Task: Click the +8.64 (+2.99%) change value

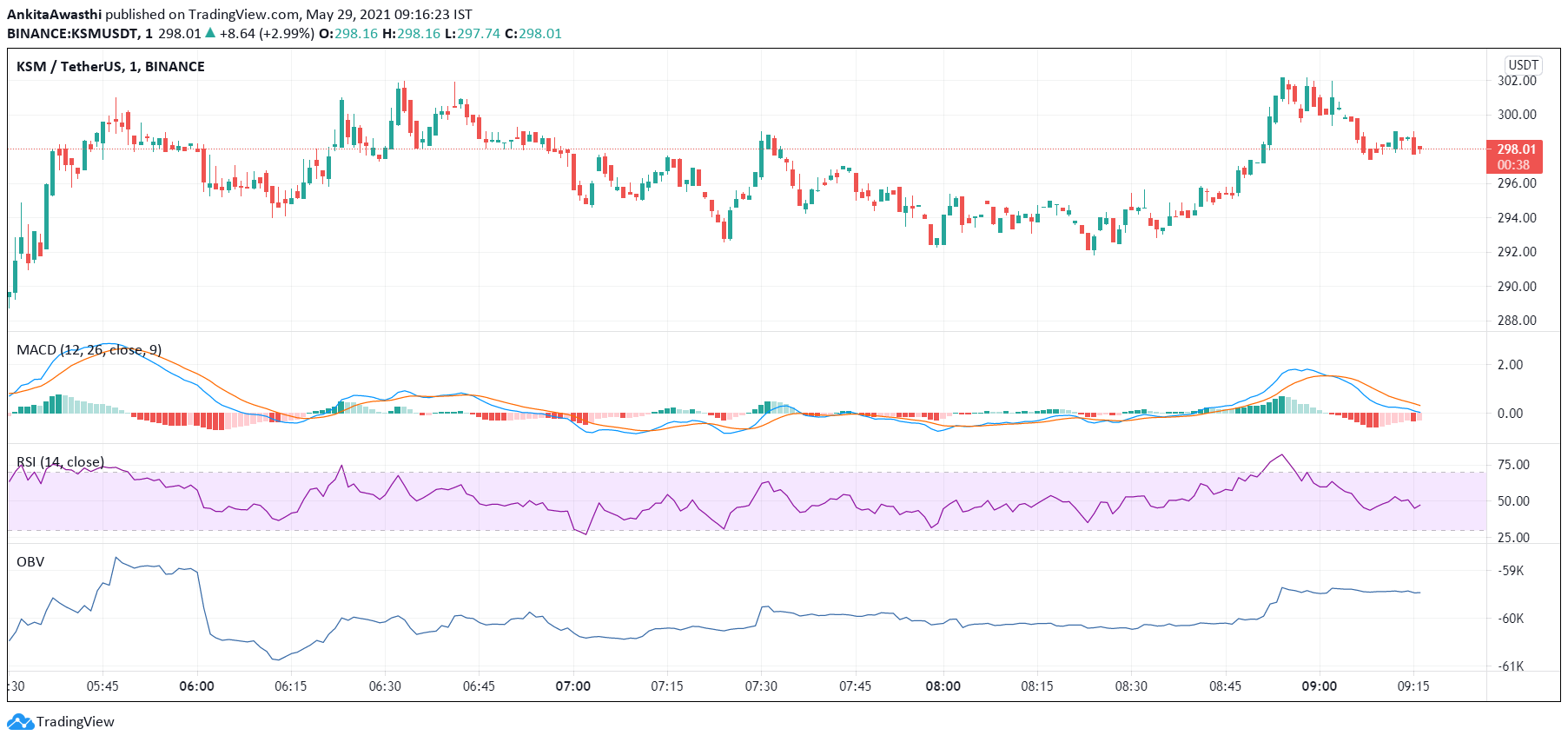Action: coord(267,34)
